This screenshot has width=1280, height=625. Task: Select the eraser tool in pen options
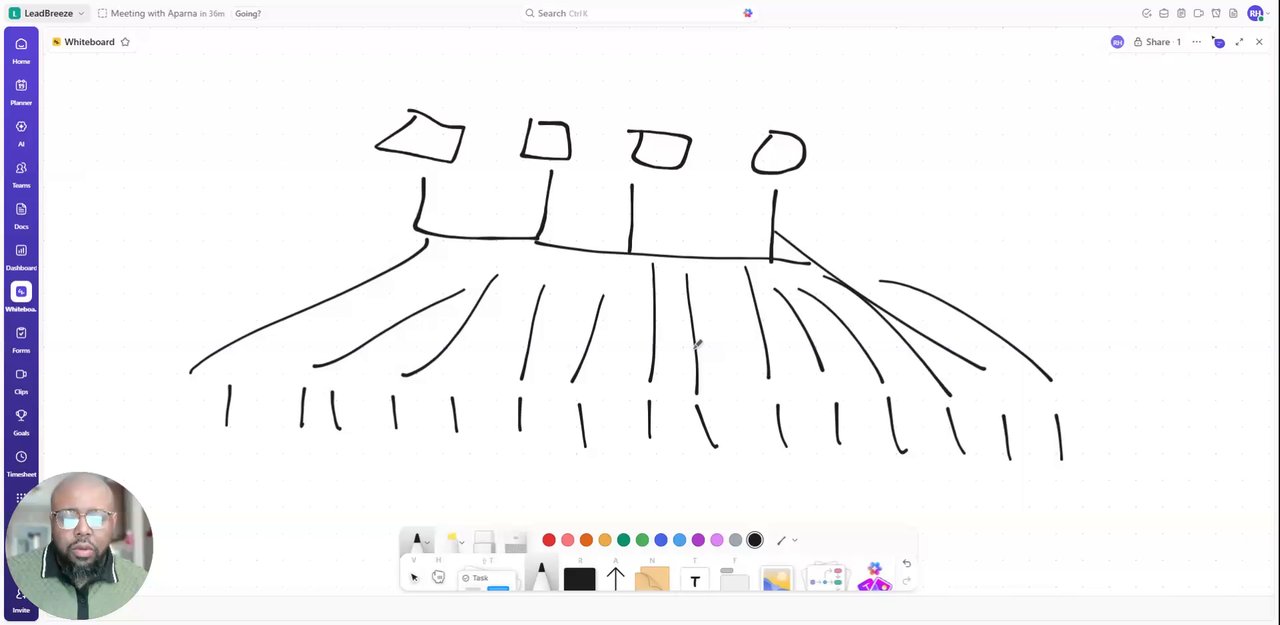pyautogui.click(x=484, y=541)
